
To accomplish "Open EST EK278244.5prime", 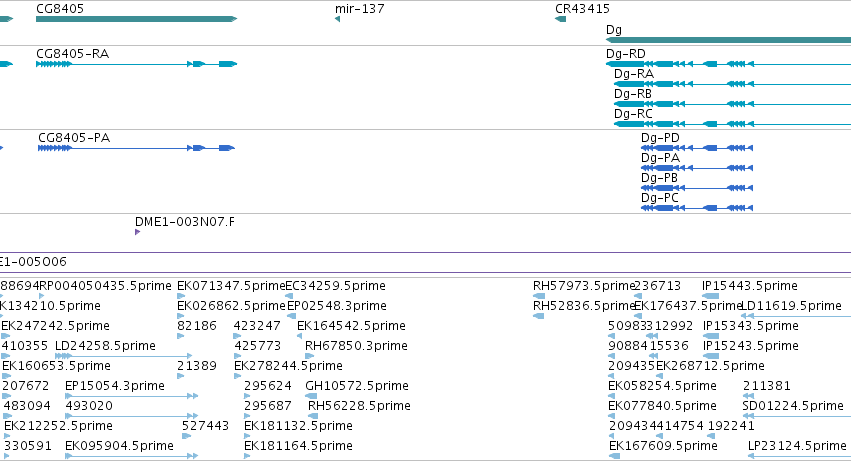I will tap(288, 367).
